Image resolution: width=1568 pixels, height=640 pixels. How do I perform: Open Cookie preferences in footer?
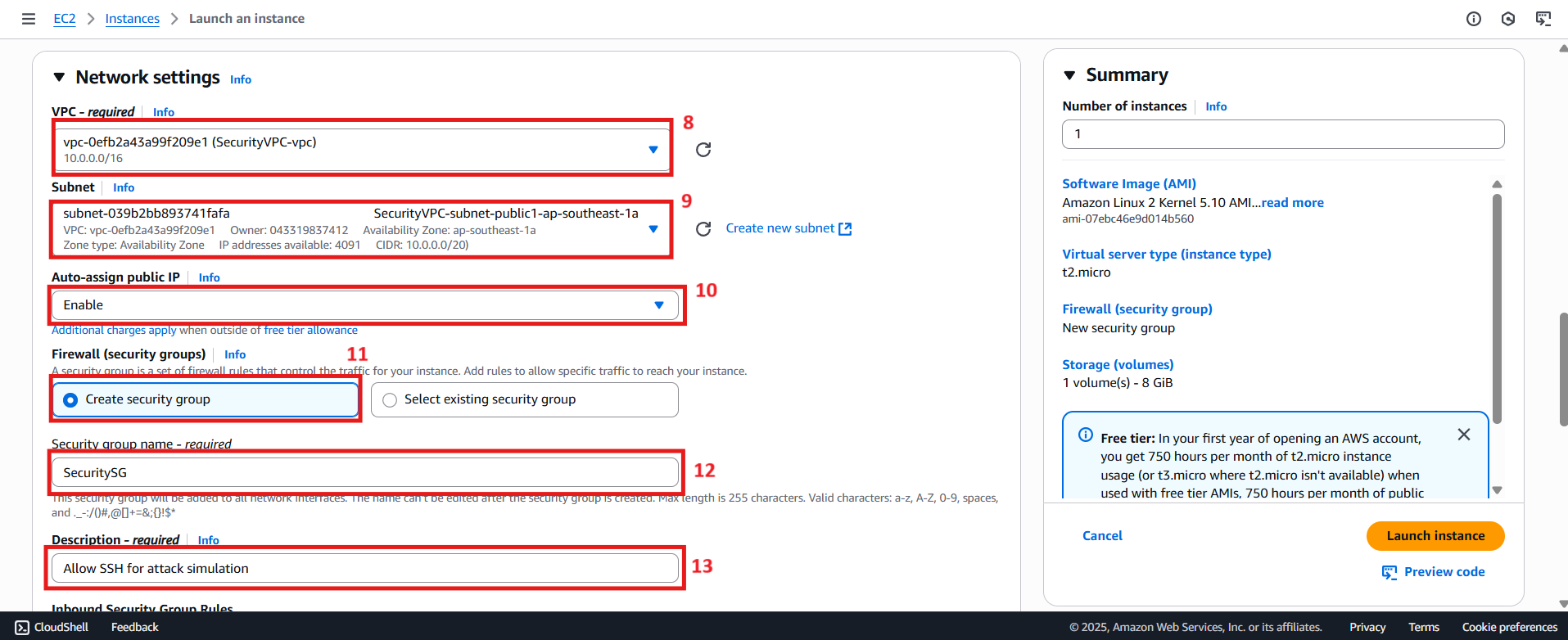point(1510,627)
